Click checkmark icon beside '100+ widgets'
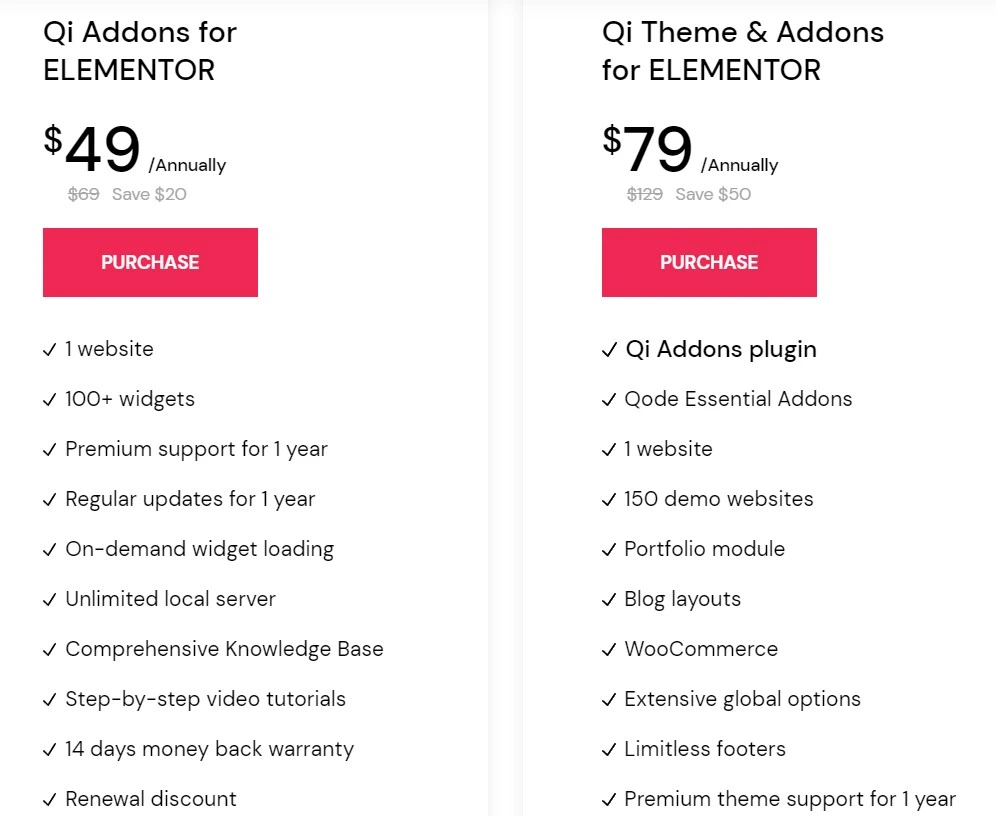The height and width of the screenshot is (816, 996). pyautogui.click(x=50, y=400)
